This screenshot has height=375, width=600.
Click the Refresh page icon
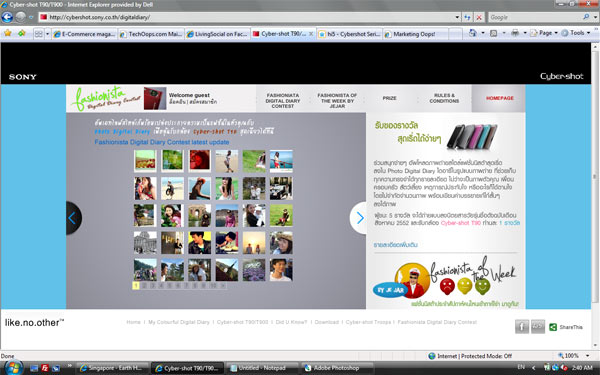[x=467, y=17]
